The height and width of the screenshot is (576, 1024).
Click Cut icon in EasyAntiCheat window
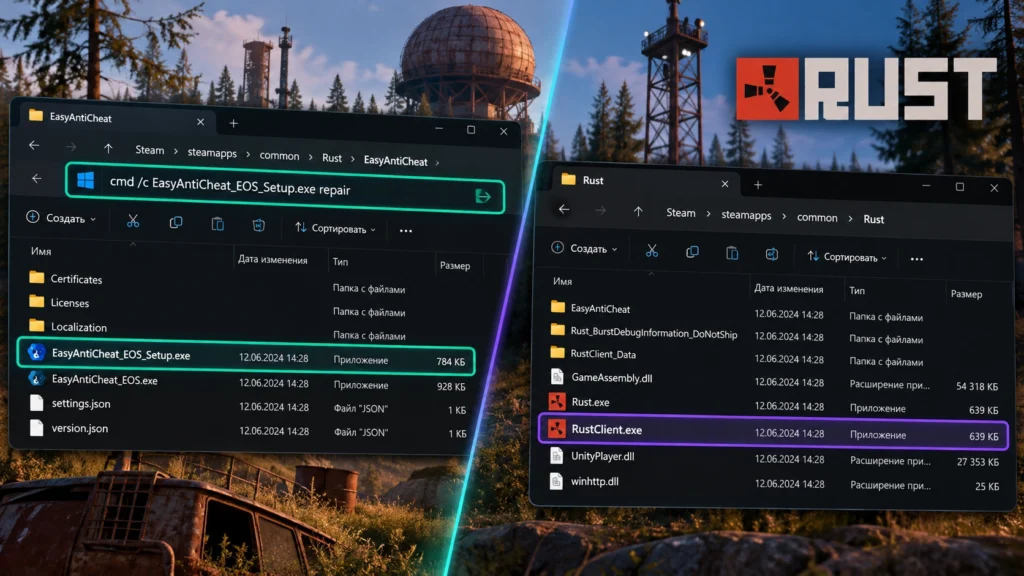pyautogui.click(x=133, y=221)
